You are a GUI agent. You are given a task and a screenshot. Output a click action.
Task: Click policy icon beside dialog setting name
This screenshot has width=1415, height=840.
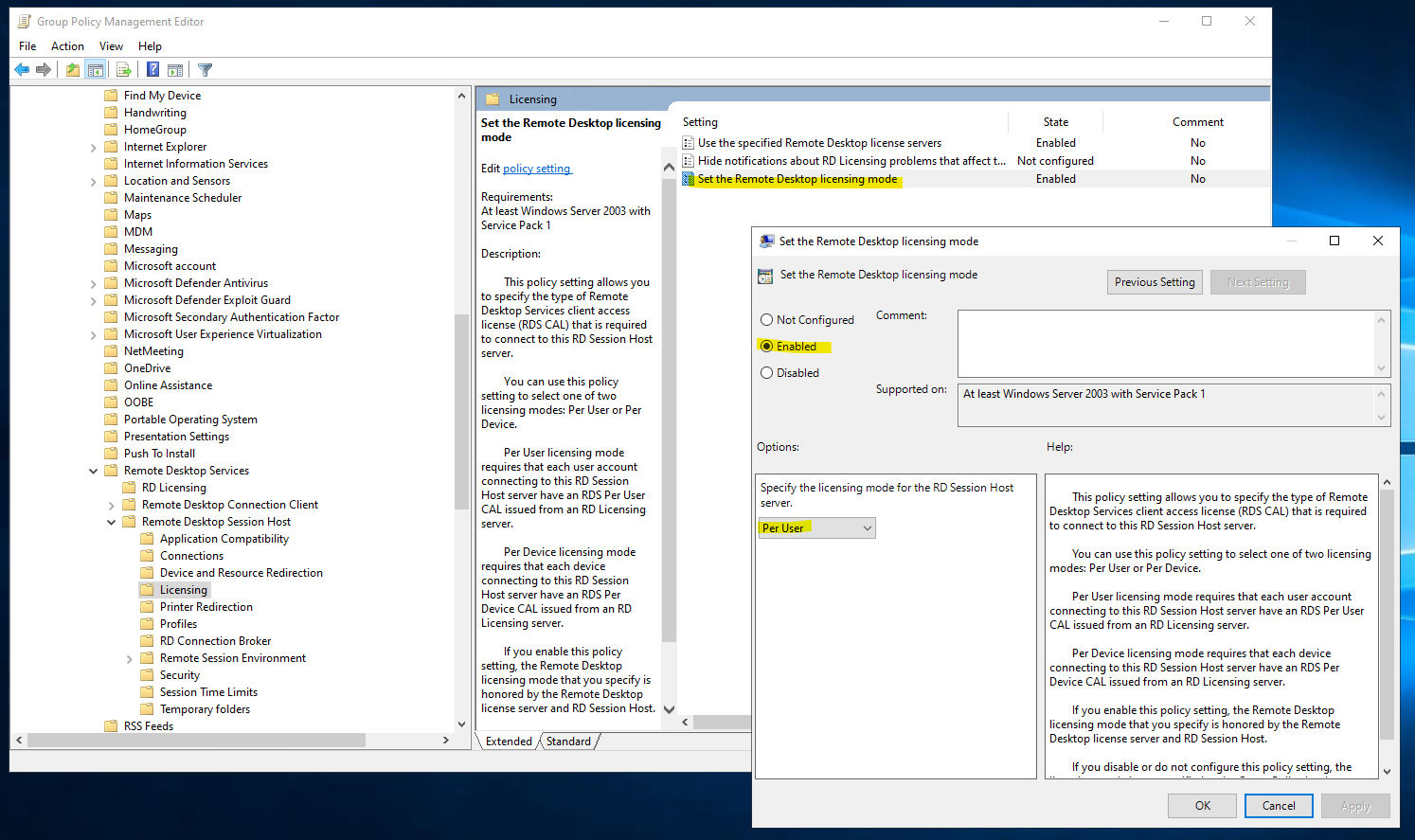click(x=765, y=276)
